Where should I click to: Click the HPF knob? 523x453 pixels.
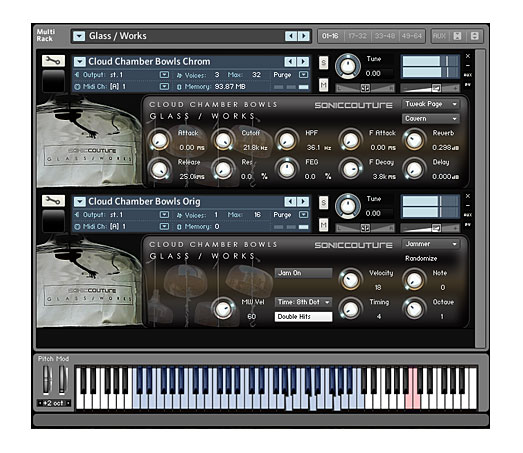tap(287, 140)
